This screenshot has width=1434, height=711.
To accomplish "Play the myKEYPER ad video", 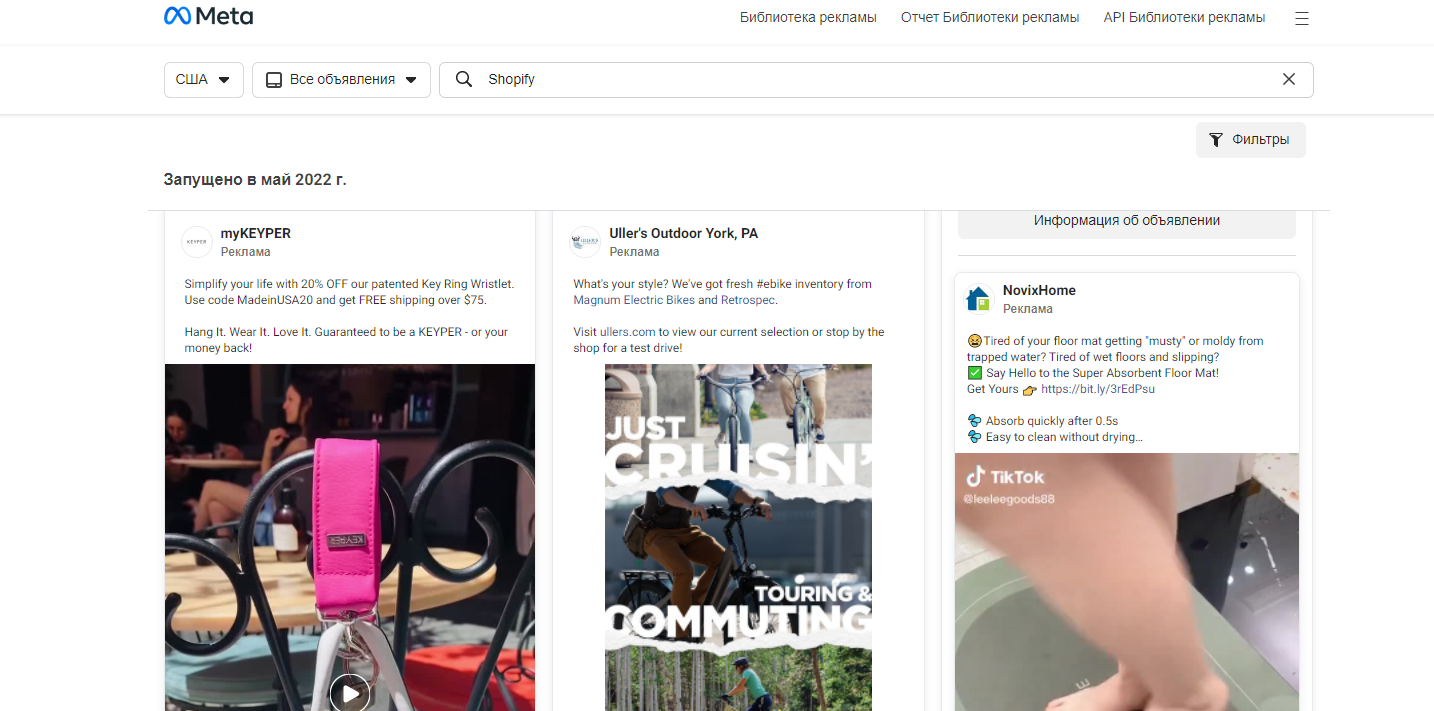I will point(349,692).
